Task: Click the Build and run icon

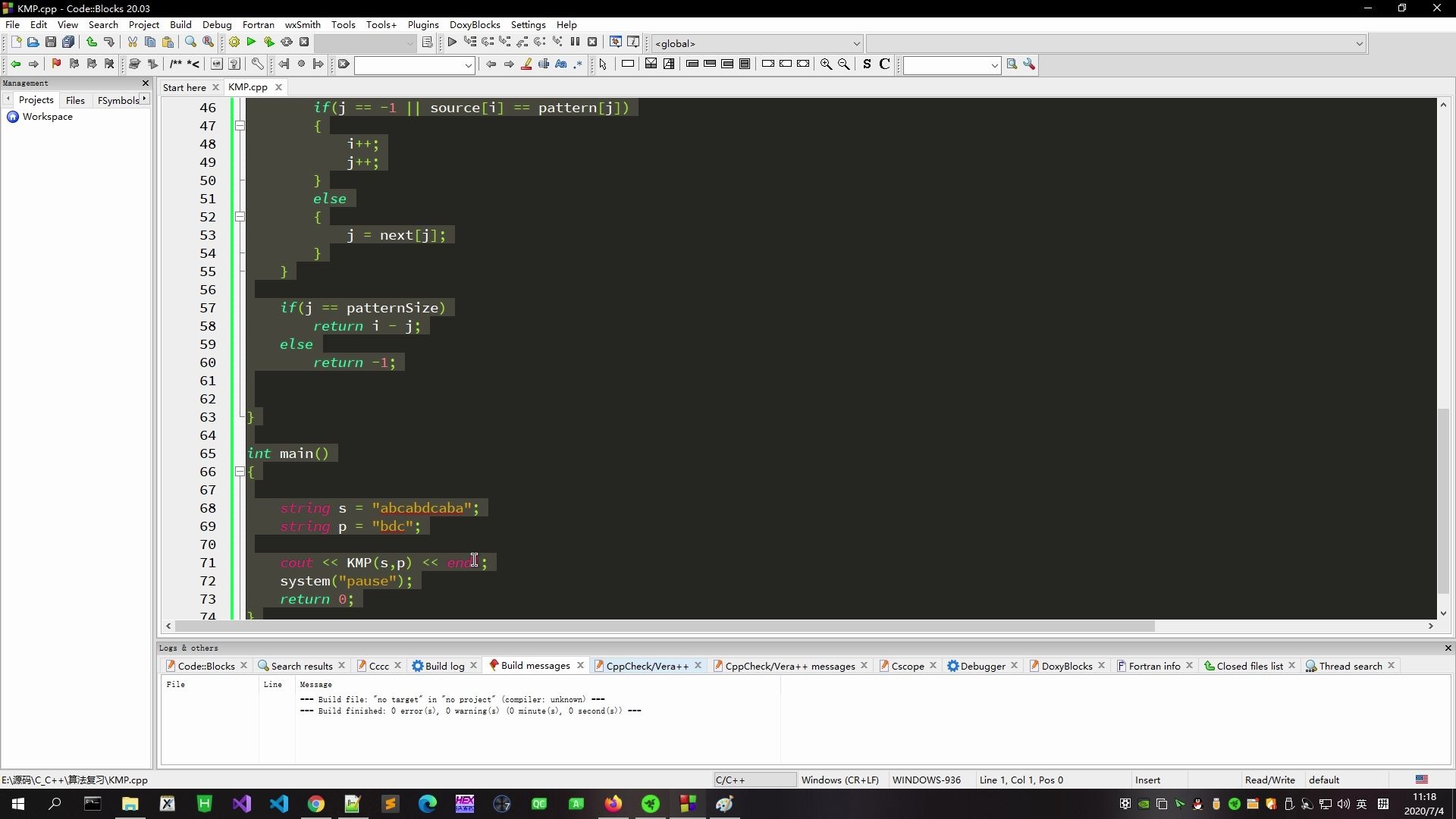Action: pyautogui.click(x=269, y=42)
